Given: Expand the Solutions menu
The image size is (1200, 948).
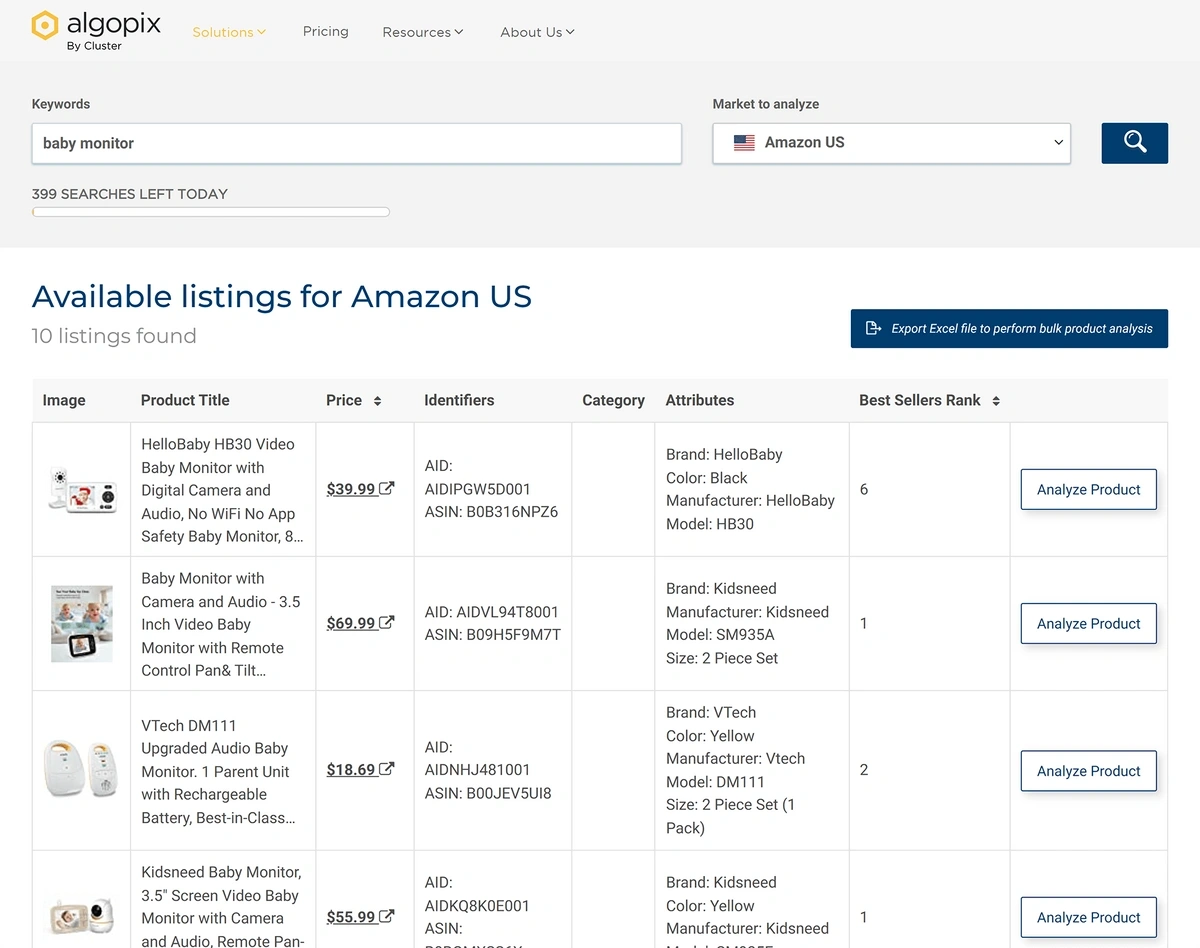Looking at the screenshot, I should coord(229,32).
